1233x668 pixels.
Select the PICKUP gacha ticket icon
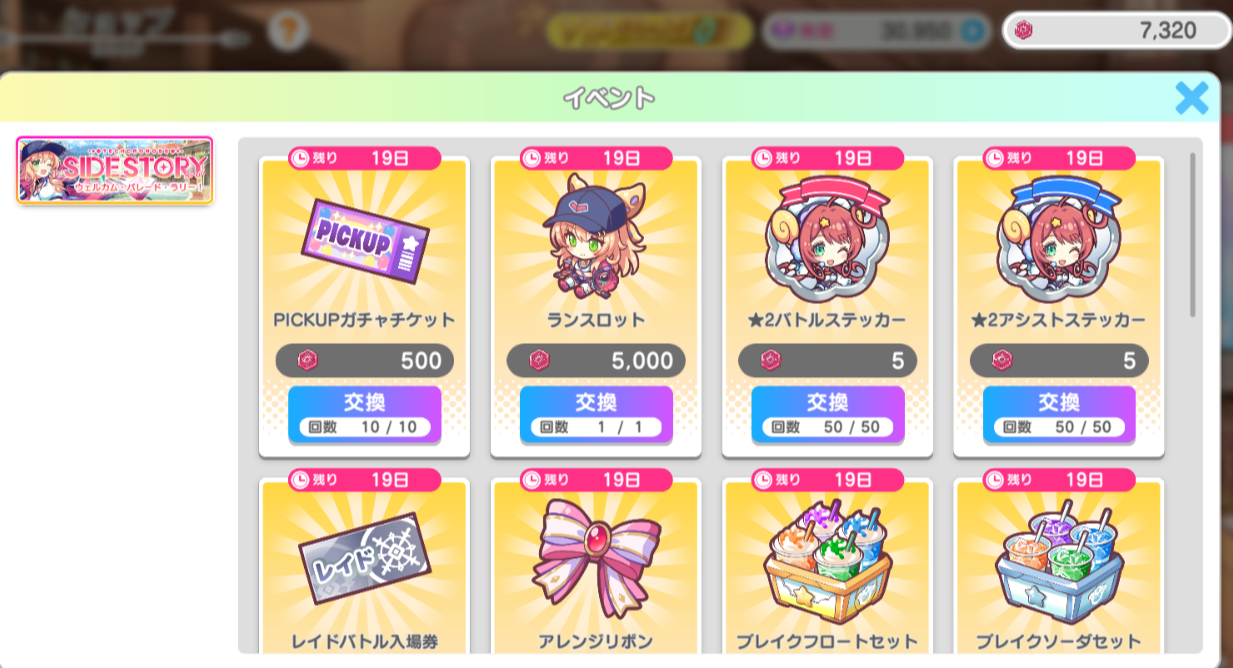click(x=364, y=238)
